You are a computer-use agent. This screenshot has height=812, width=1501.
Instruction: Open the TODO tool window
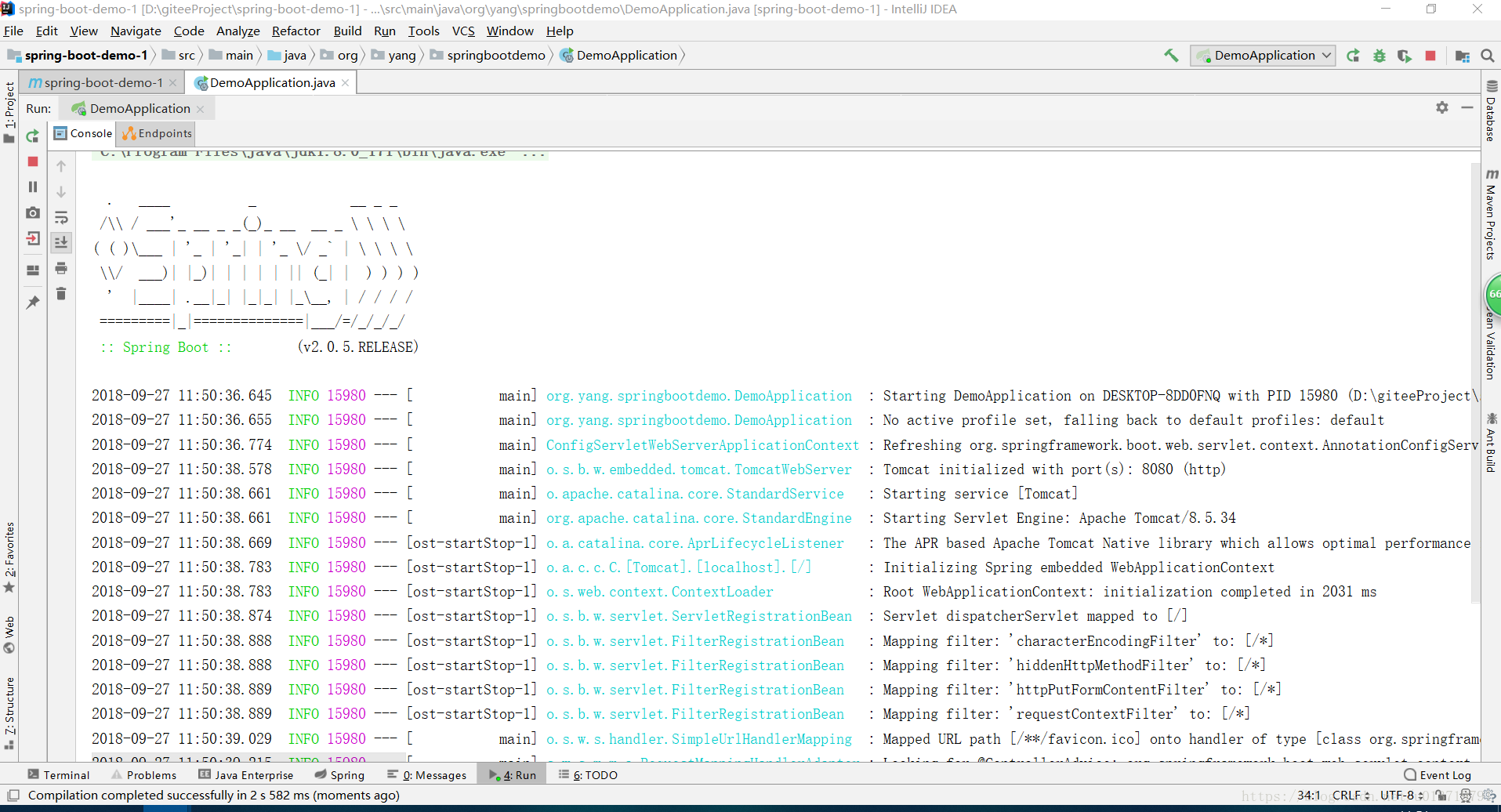pos(588,774)
